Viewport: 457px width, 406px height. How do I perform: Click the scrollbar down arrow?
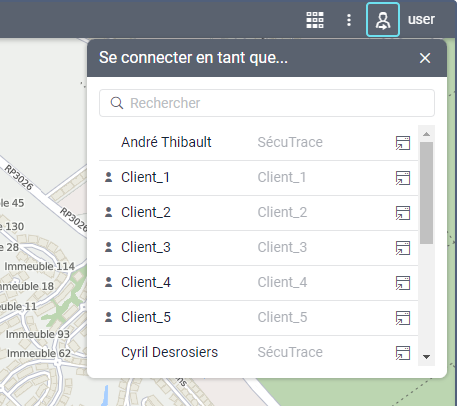(x=426, y=357)
